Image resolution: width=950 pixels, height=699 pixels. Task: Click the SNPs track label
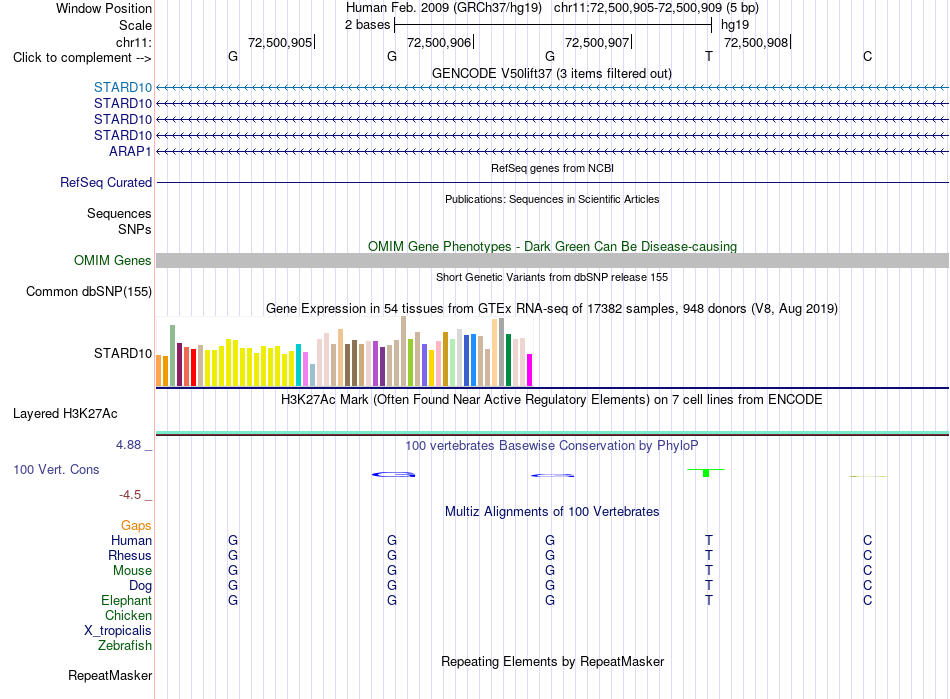(135, 230)
